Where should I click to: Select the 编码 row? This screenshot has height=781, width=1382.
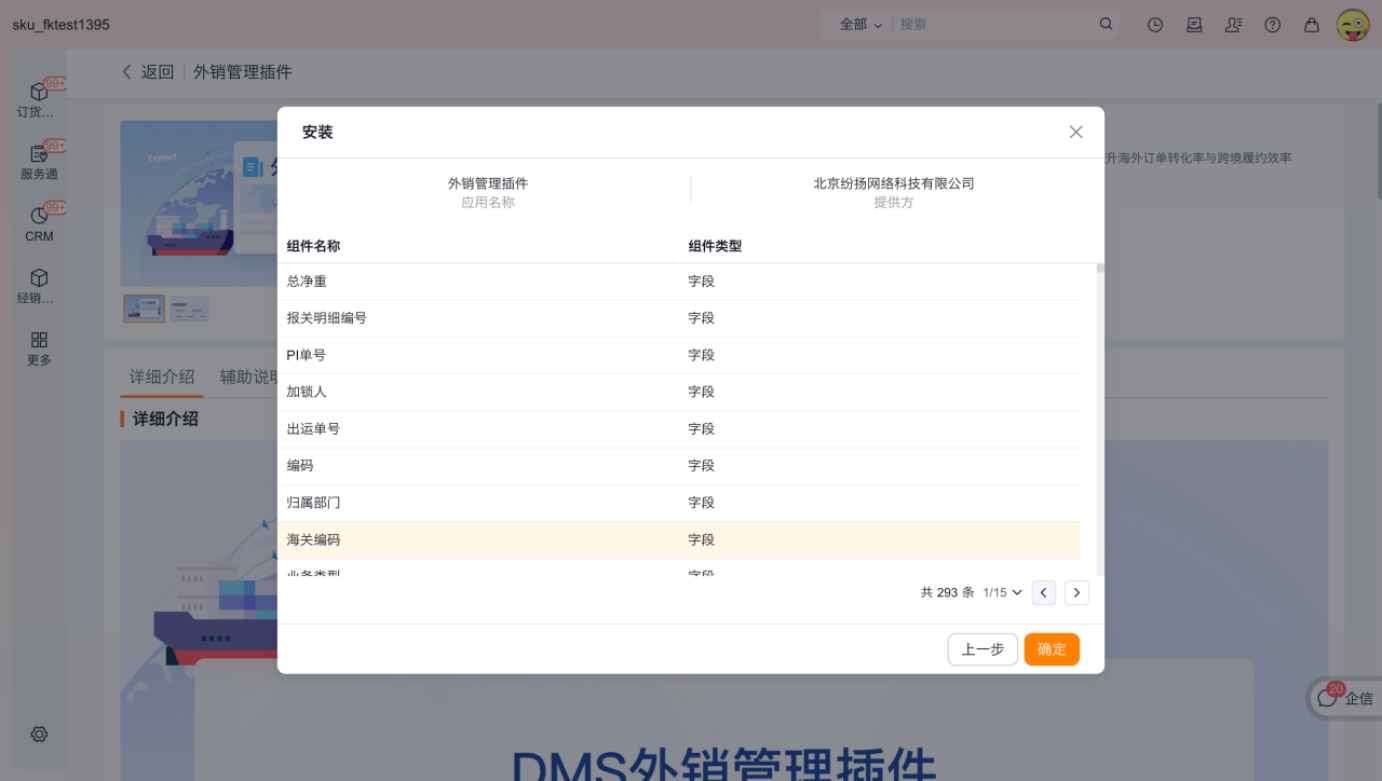(x=679, y=466)
